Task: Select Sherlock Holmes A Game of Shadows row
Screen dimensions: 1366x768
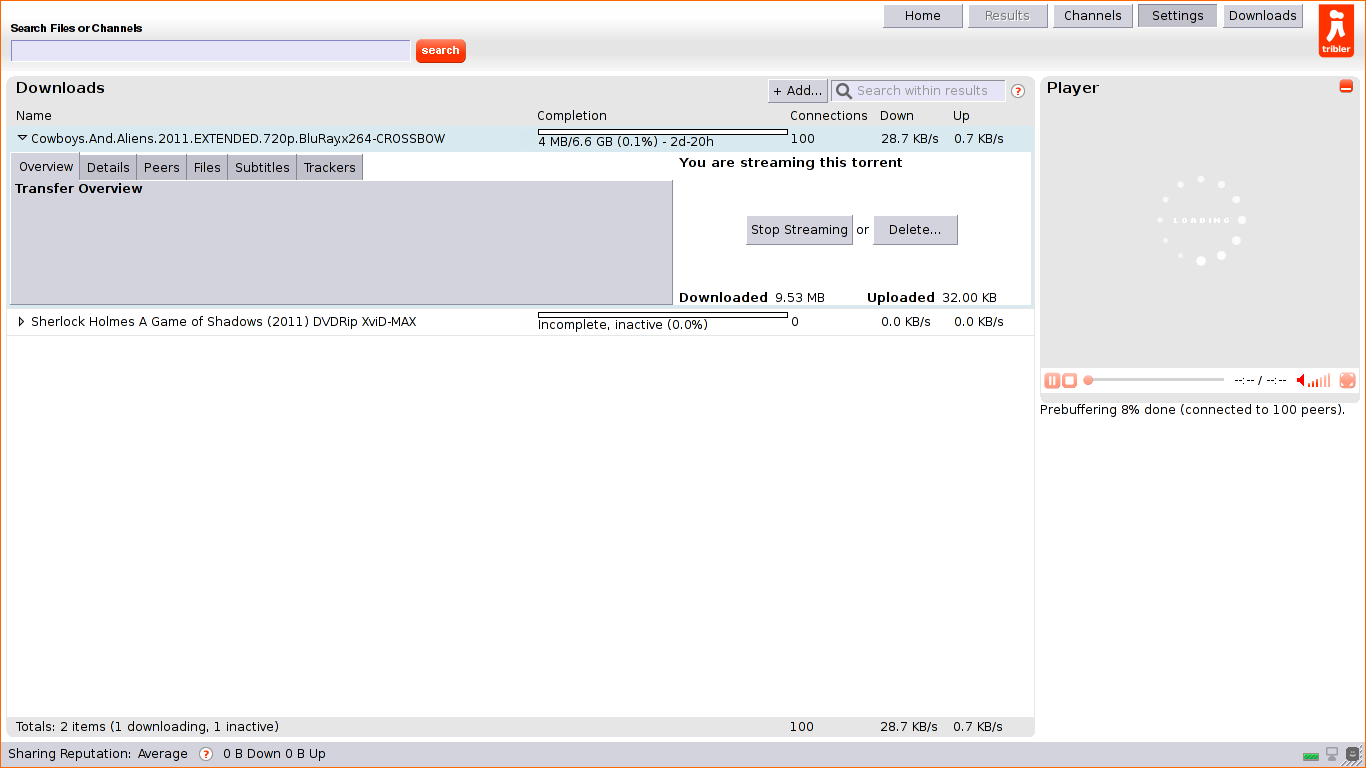Action: coord(520,322)
